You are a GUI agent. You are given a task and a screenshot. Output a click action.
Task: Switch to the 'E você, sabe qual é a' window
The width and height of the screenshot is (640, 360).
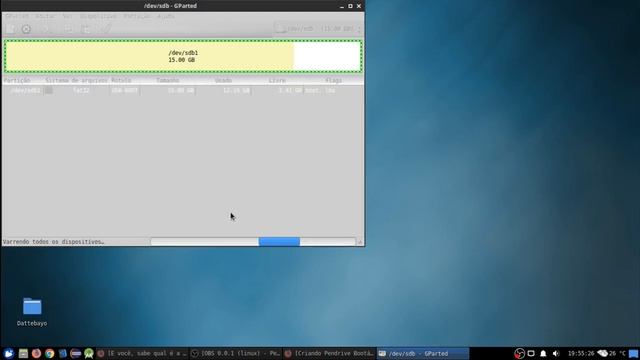[142, 353]
